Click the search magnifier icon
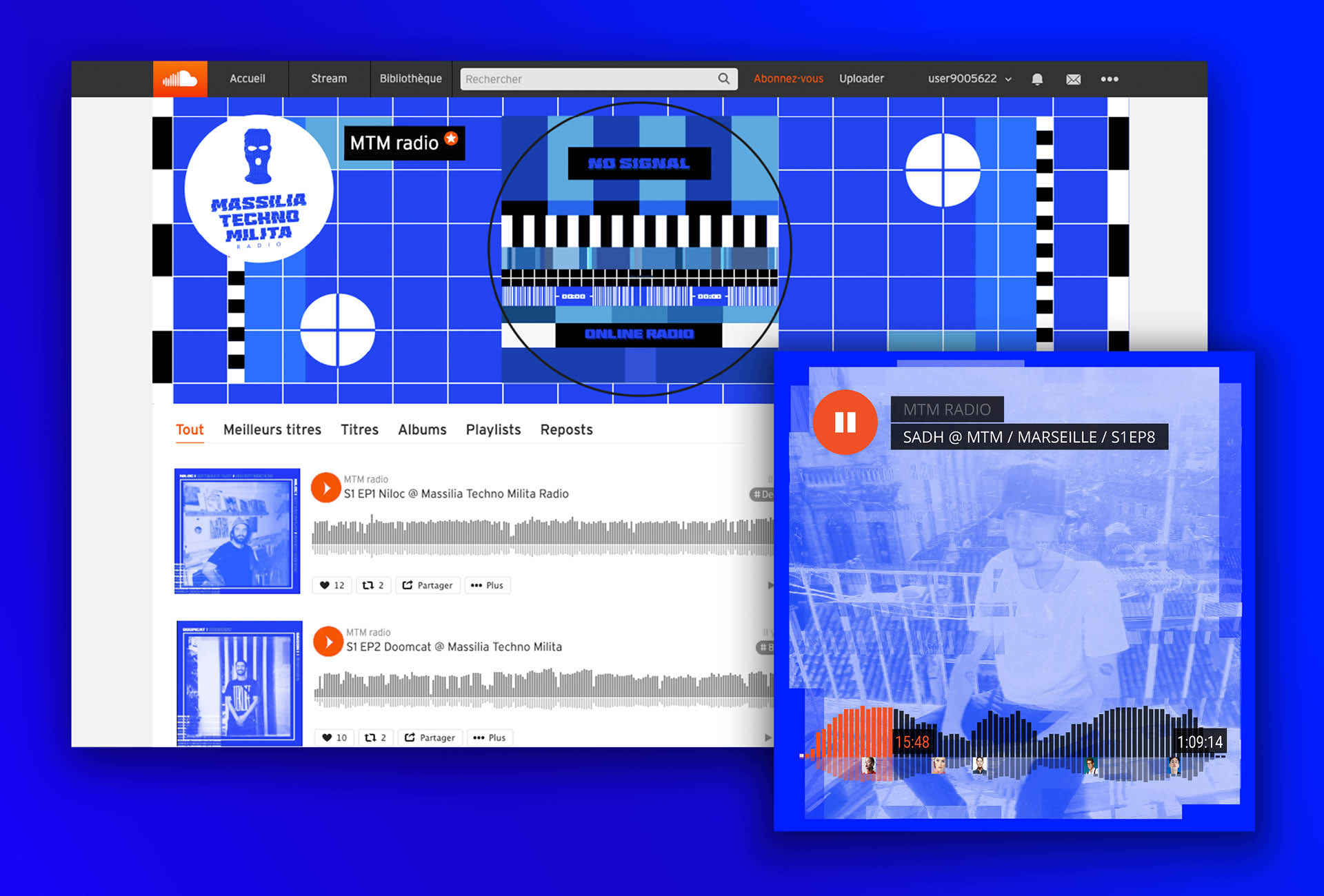1324x896 pixels. (723, 79)
